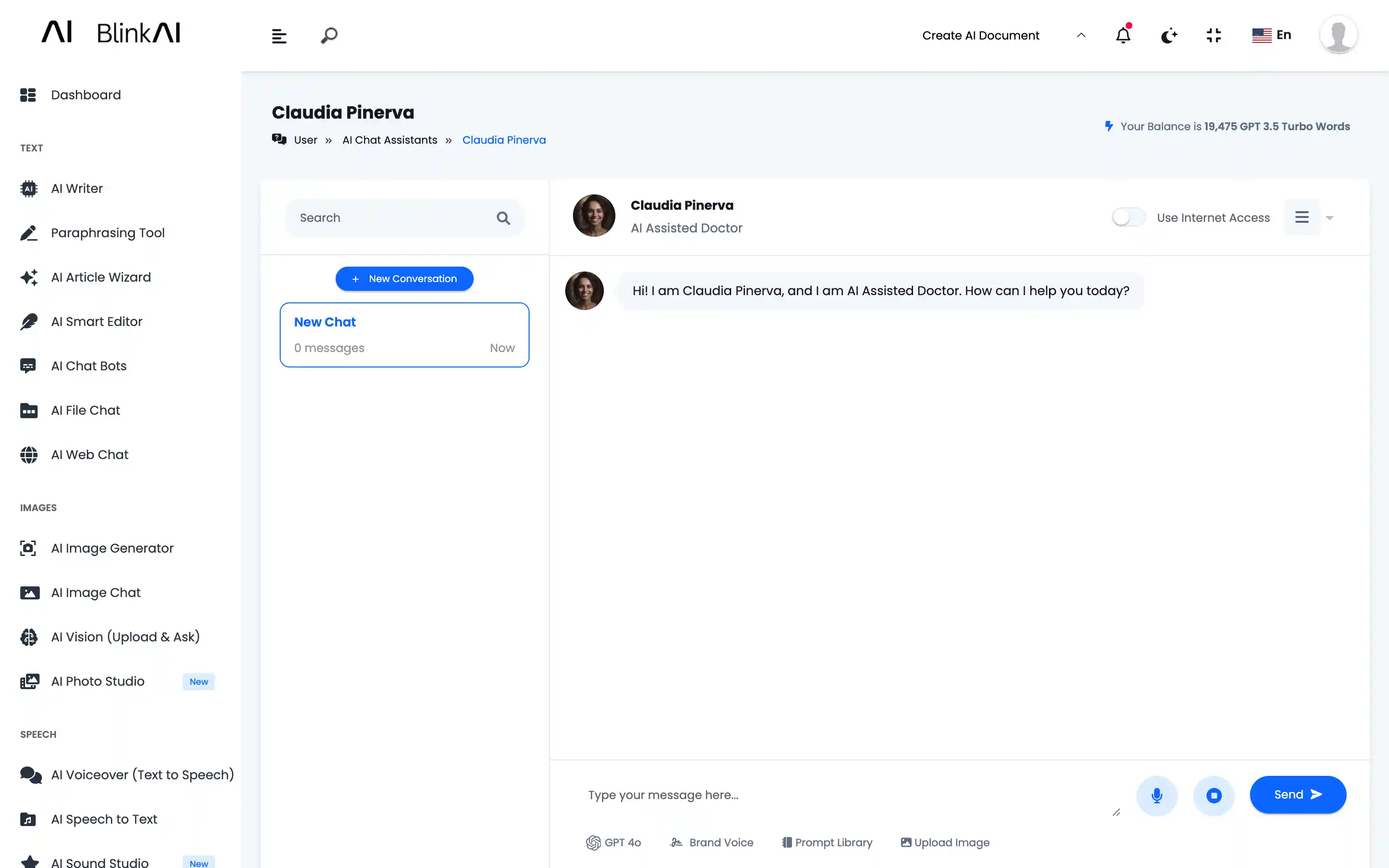This screenshot has height=868, width=1389.
Task: Collapse sidebar with the hamburger icon
Action: tap(279, 36)
